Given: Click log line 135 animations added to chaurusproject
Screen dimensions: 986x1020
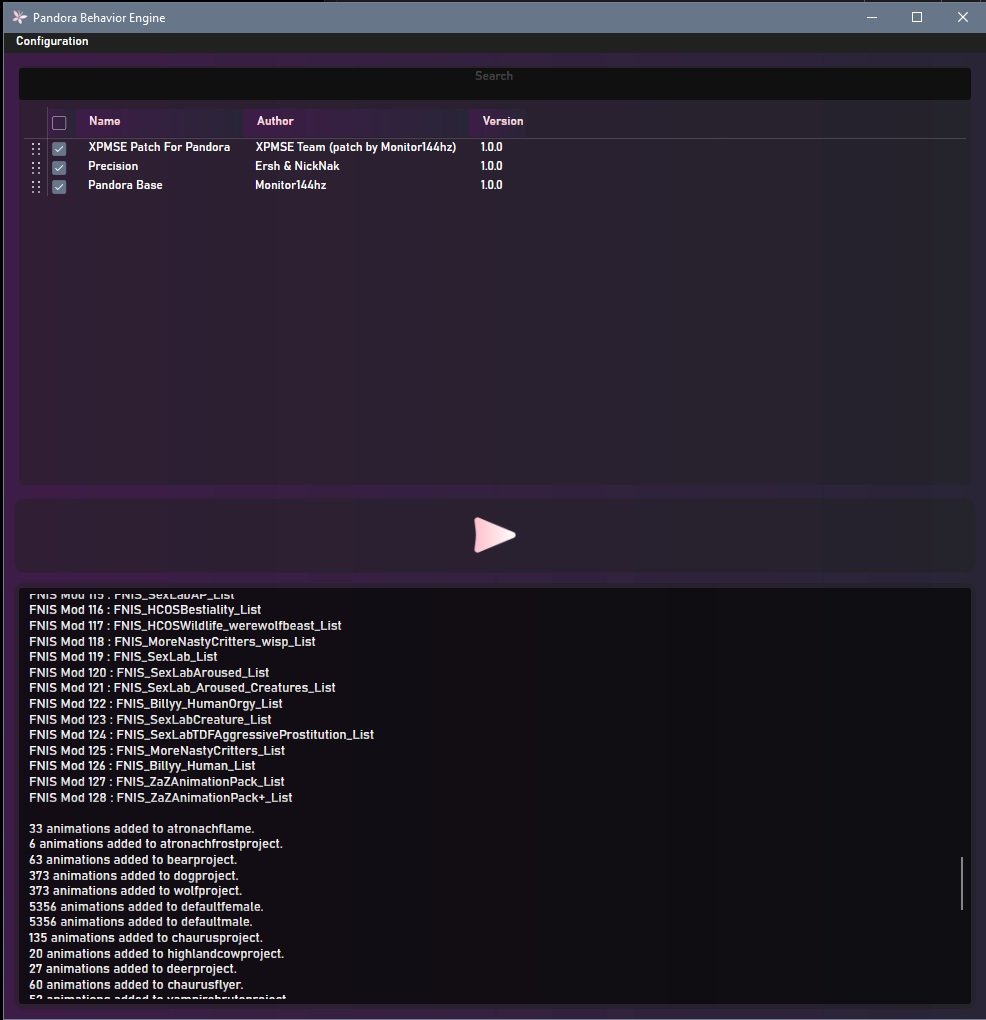Looking at the screenshot, I should [x=146, y=937].
